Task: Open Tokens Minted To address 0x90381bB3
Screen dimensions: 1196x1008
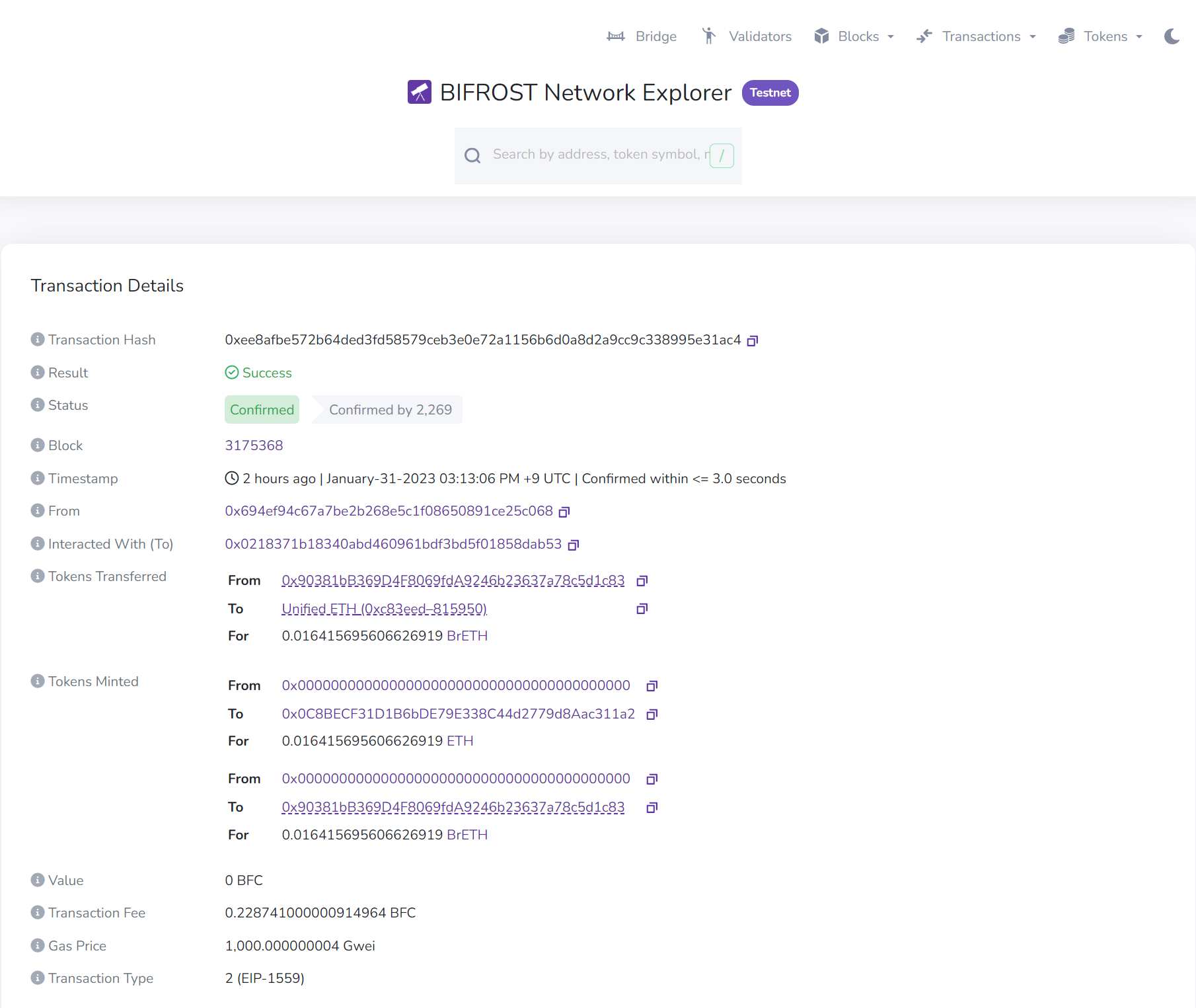Action: pos(453,807)
